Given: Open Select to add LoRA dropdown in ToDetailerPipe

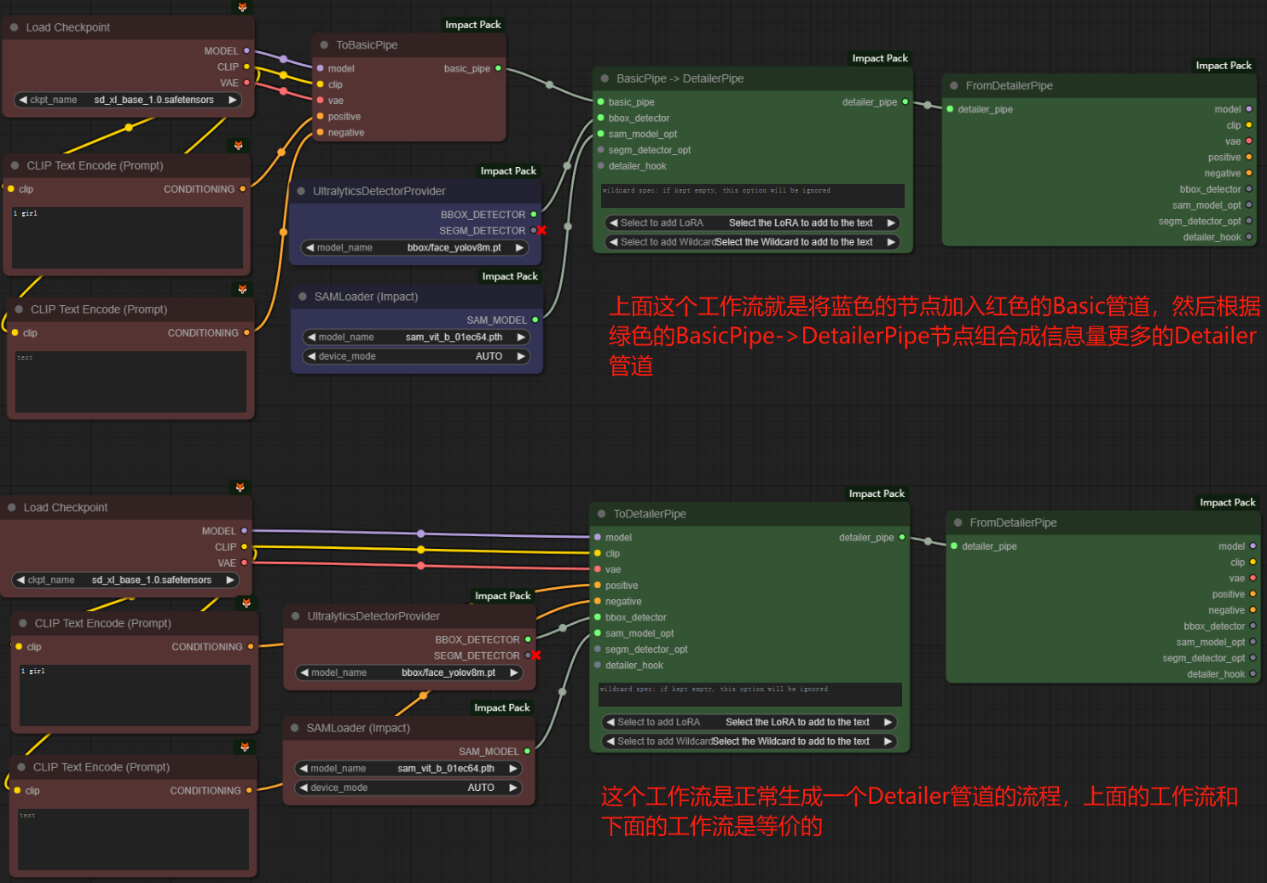Looking at the screenshot, I should coord(749,722).
